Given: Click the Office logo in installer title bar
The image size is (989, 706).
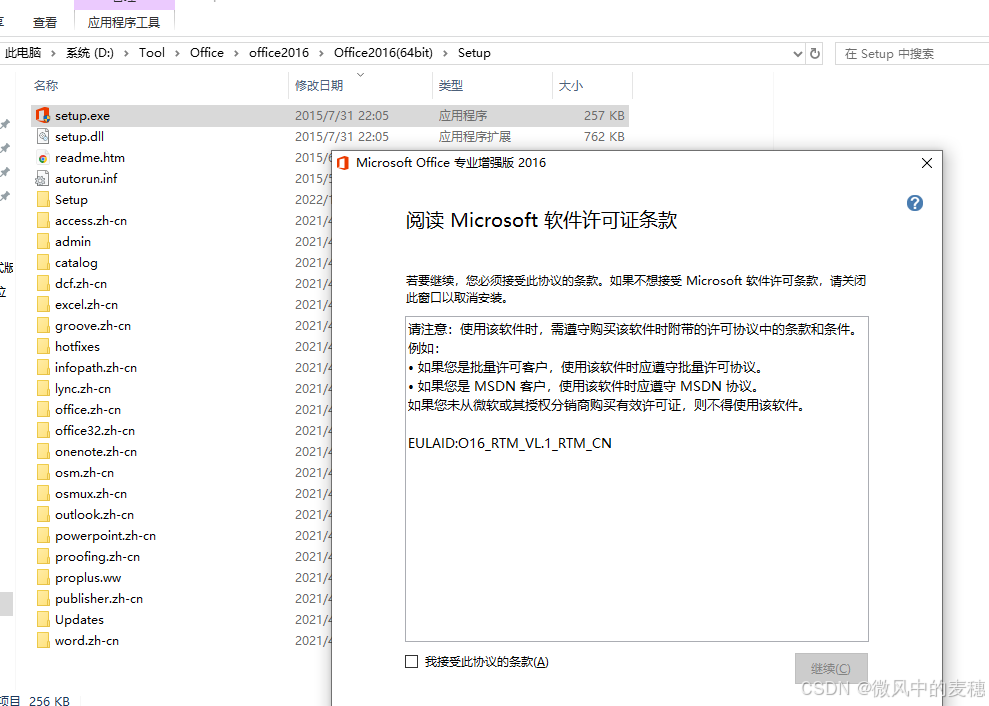Looking at the screenshot, I should coord(342,163).
